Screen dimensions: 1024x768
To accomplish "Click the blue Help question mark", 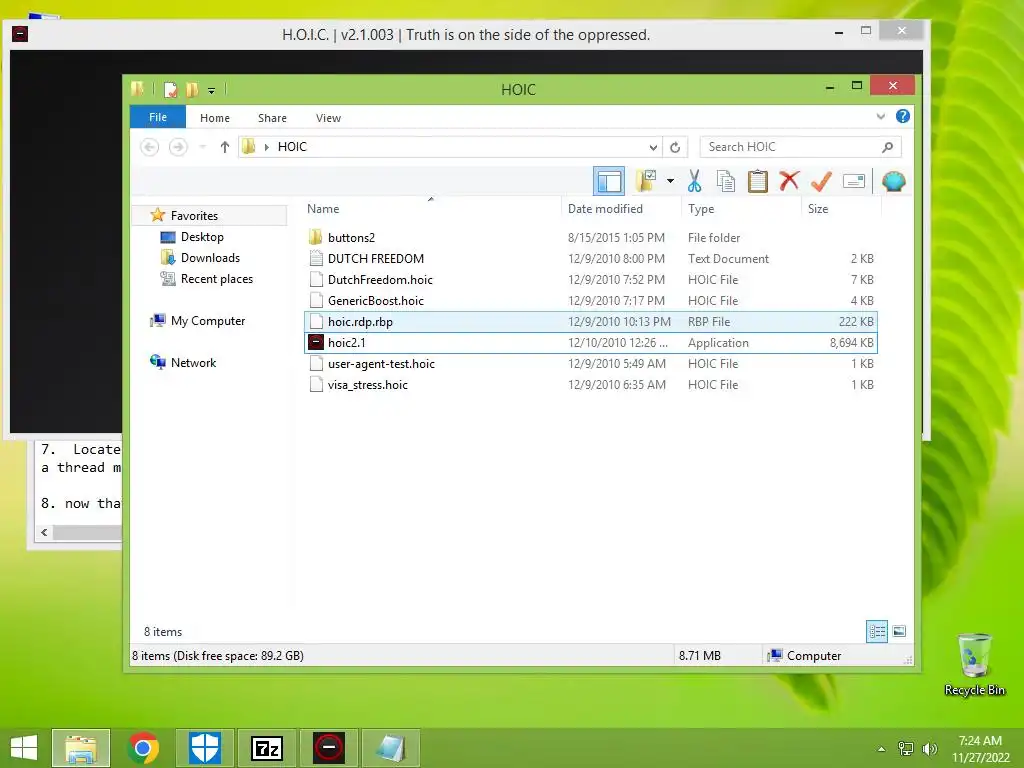I will [x=903, y=116].
